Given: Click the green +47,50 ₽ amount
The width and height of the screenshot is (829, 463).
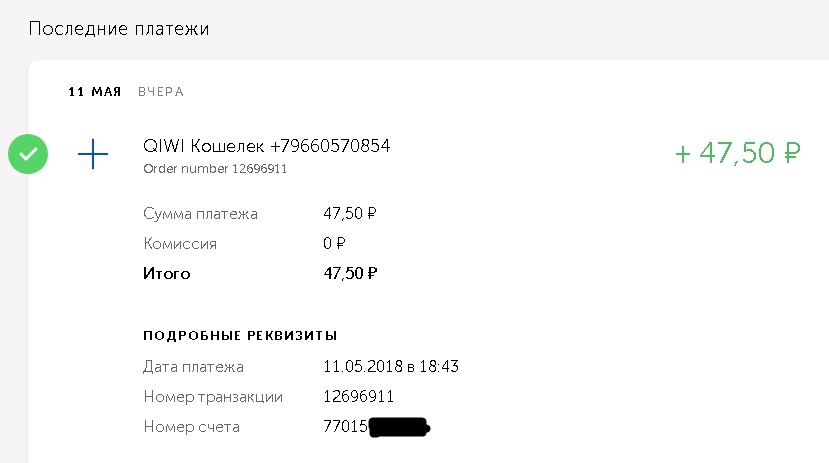Looking at the screenshot, I should [x=738, y=153].
